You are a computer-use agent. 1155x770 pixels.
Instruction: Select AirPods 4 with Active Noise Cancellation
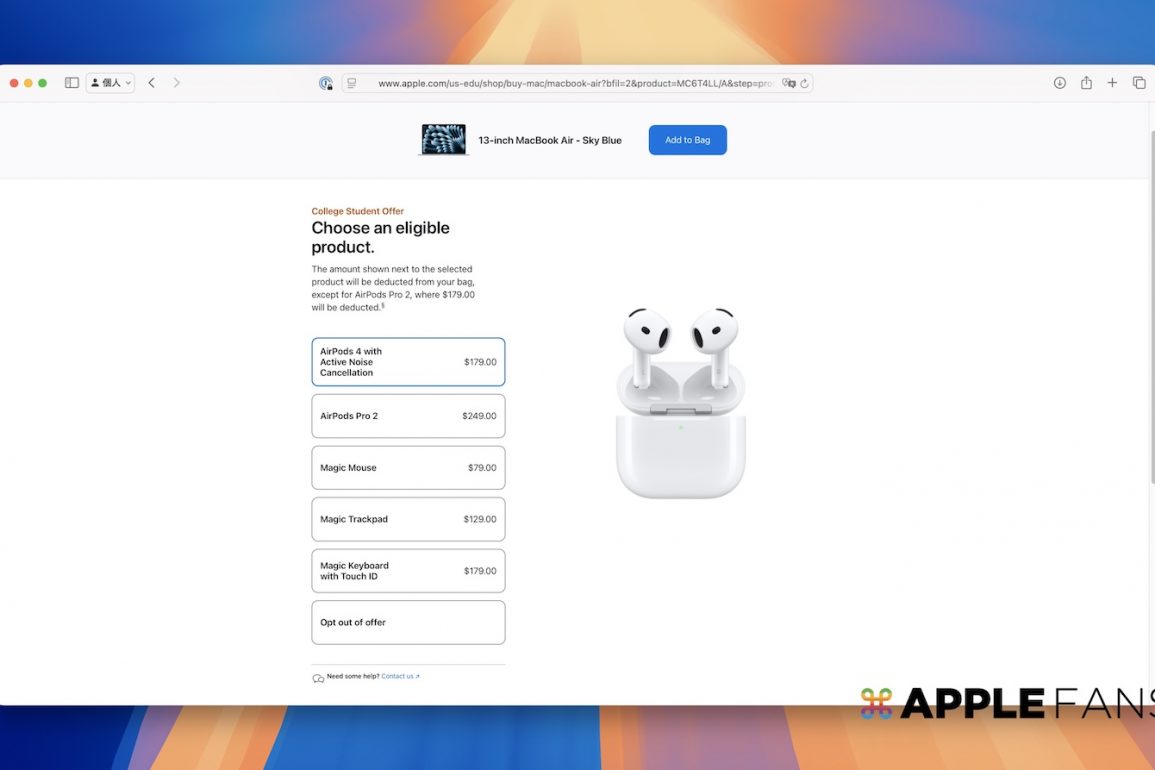[408, 362]
